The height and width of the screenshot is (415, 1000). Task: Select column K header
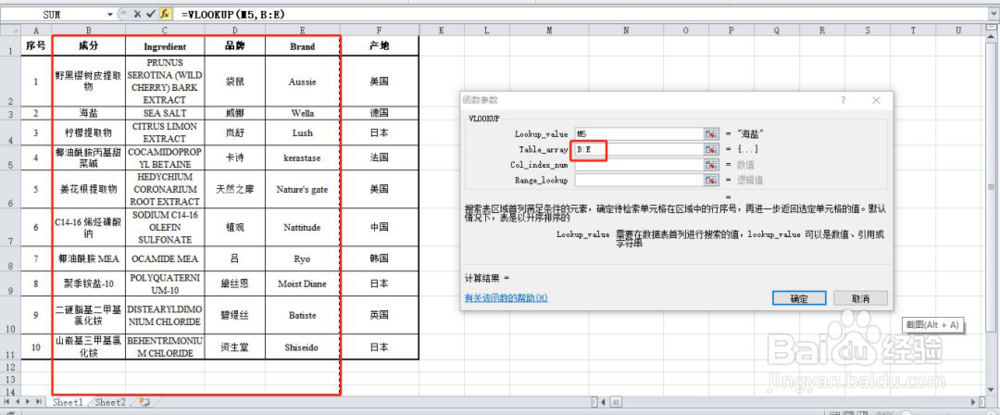click(441, 30)
